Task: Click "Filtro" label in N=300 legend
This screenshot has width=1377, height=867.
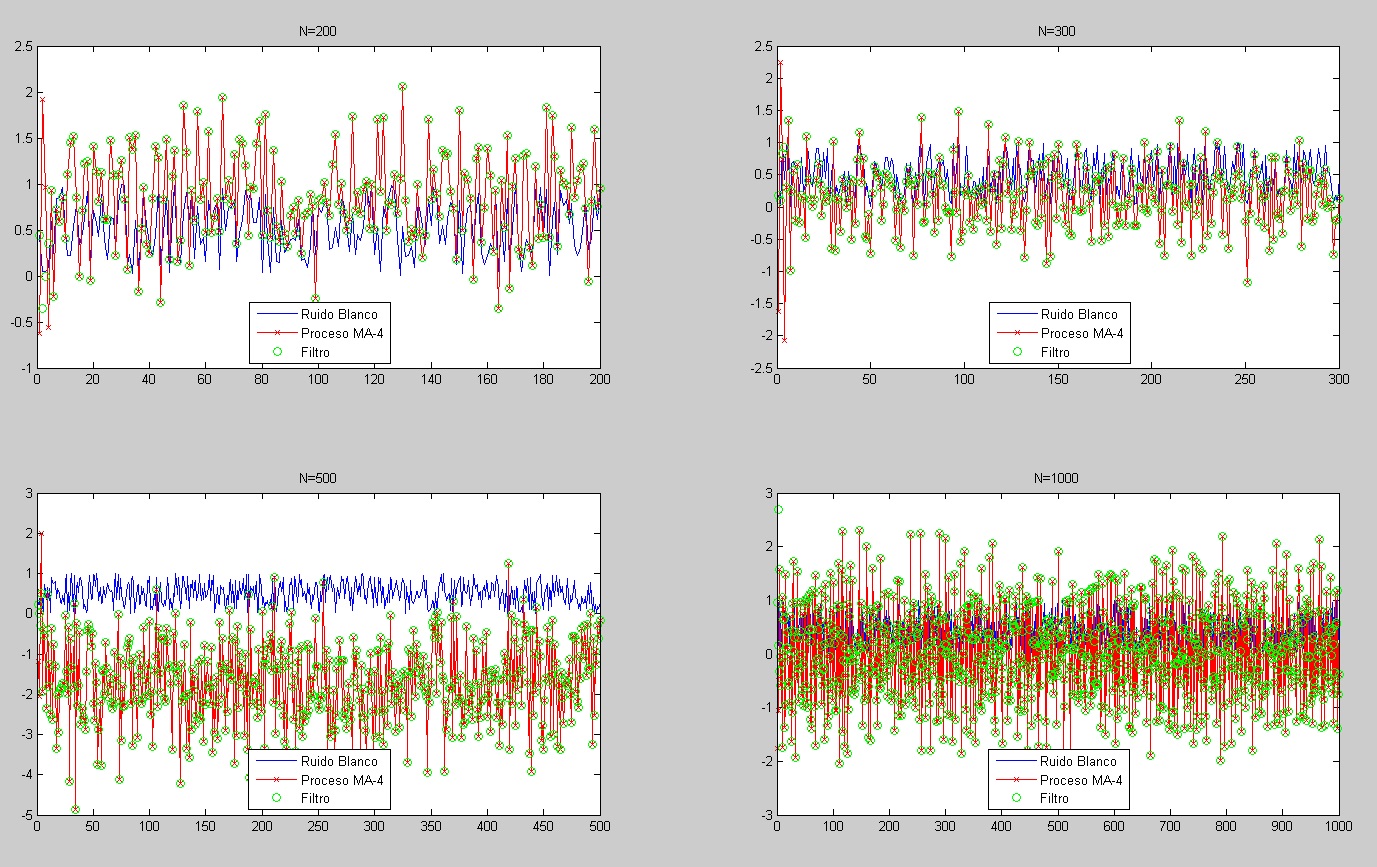Action: click(x=1054, y=352)
